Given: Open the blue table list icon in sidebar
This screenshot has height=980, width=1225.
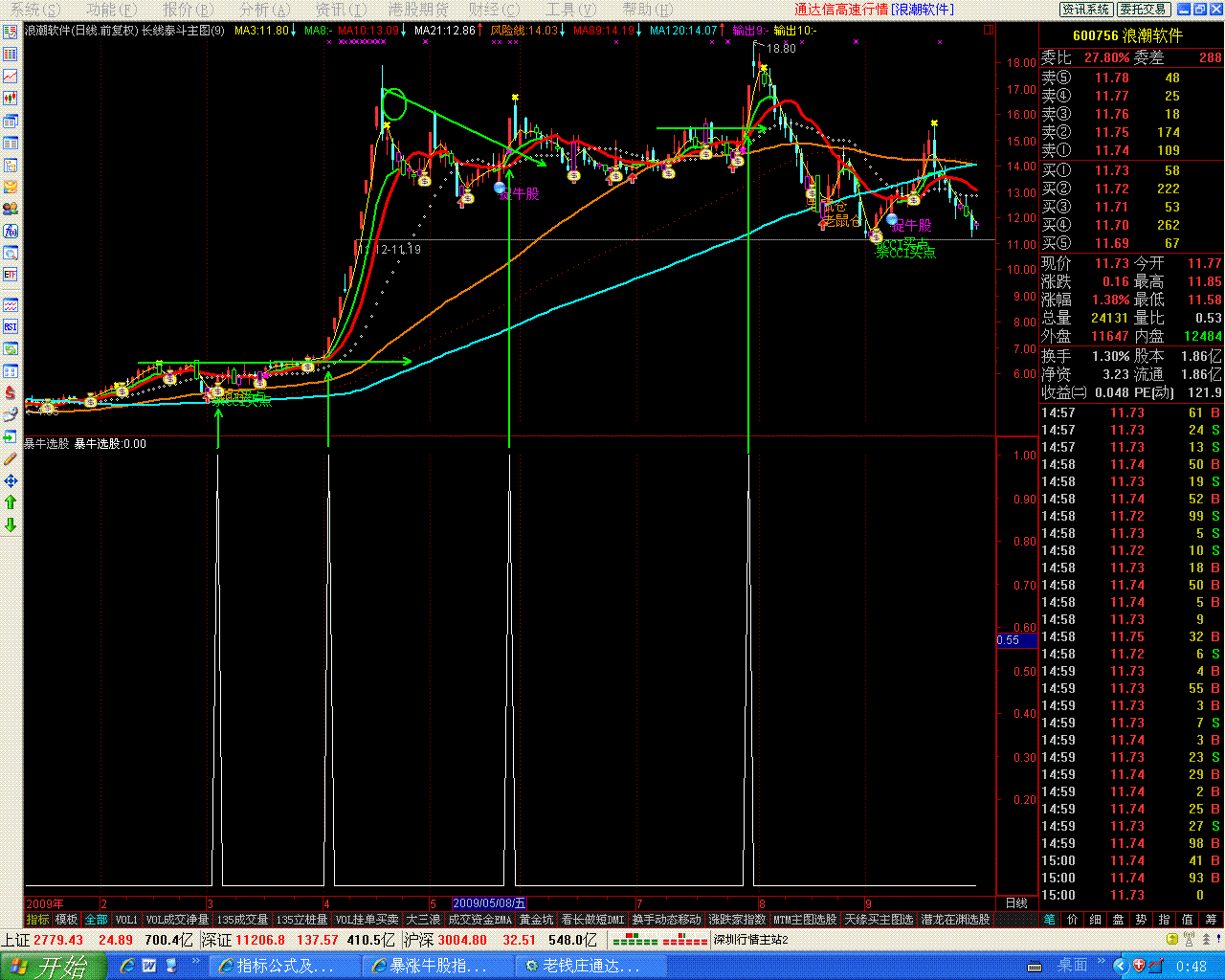Looking at the screenshot, I should click(x=11, y=143).
